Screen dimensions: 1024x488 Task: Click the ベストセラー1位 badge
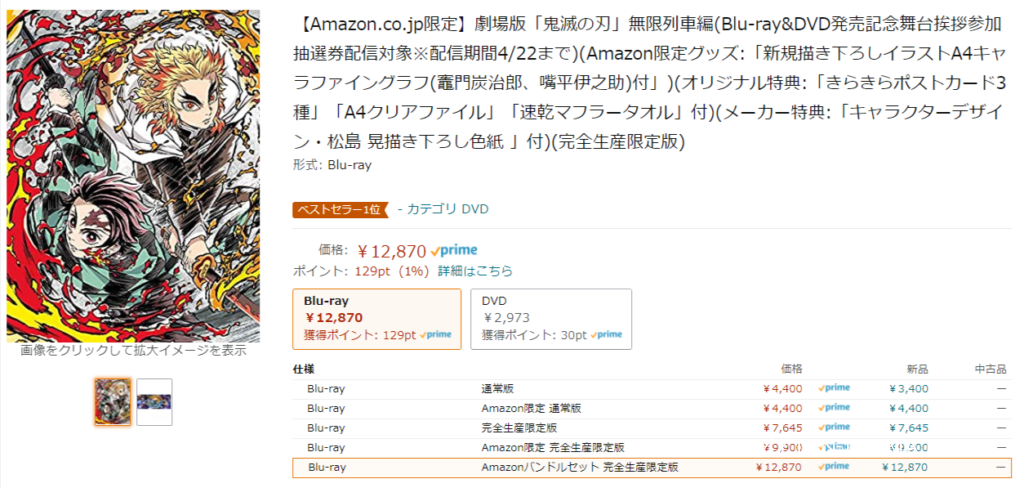coord(341,209)
